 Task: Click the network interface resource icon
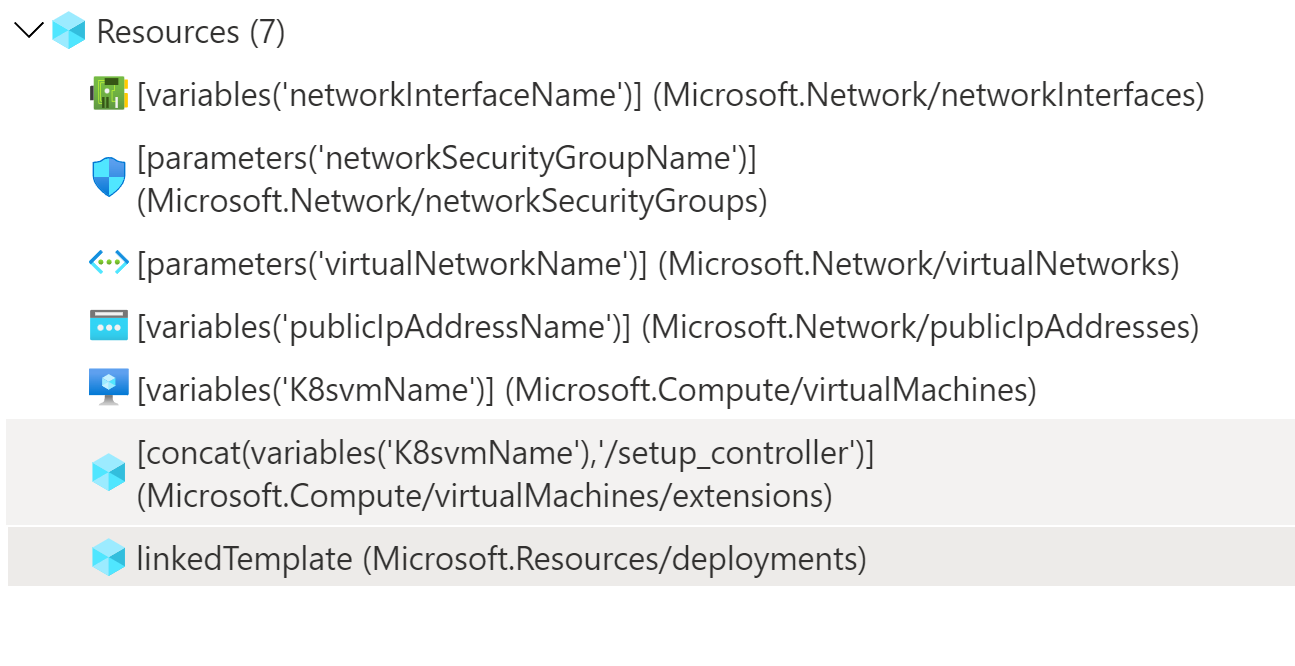pos(110,95)
